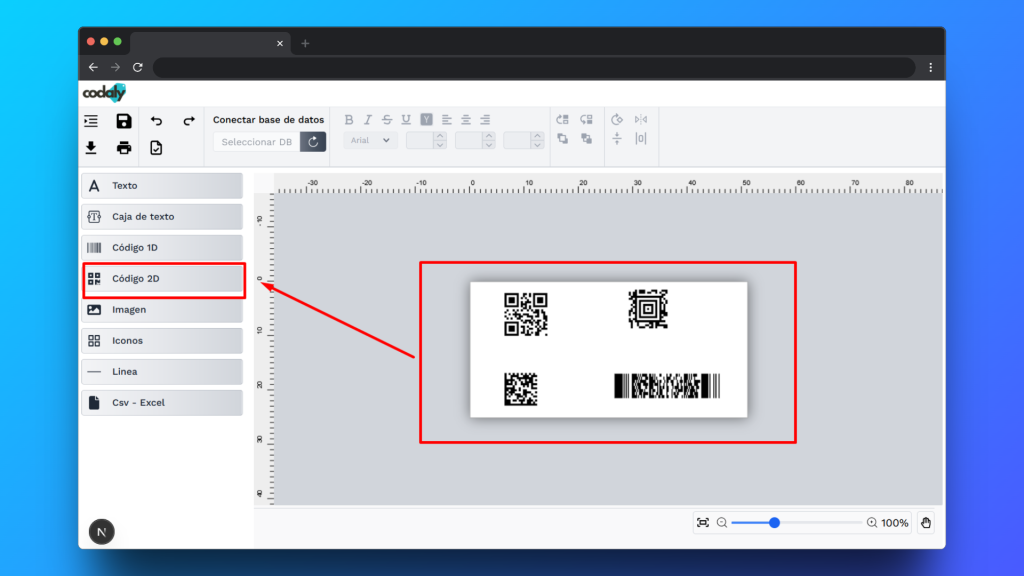Image resolution: width=1024 pixels, height=576 pixels.
Task: Download the label design
Action: [91, 148]
